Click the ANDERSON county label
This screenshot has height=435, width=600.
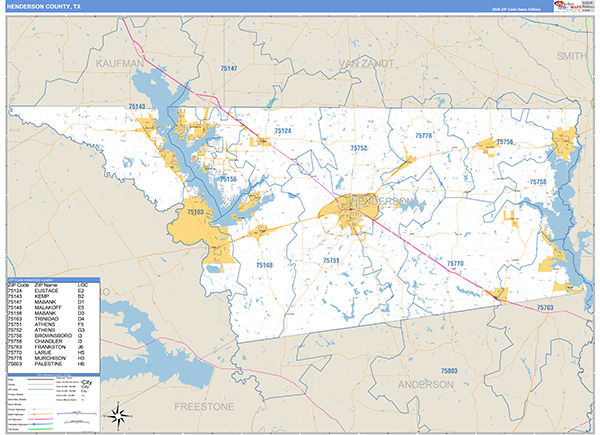point(426,384)
